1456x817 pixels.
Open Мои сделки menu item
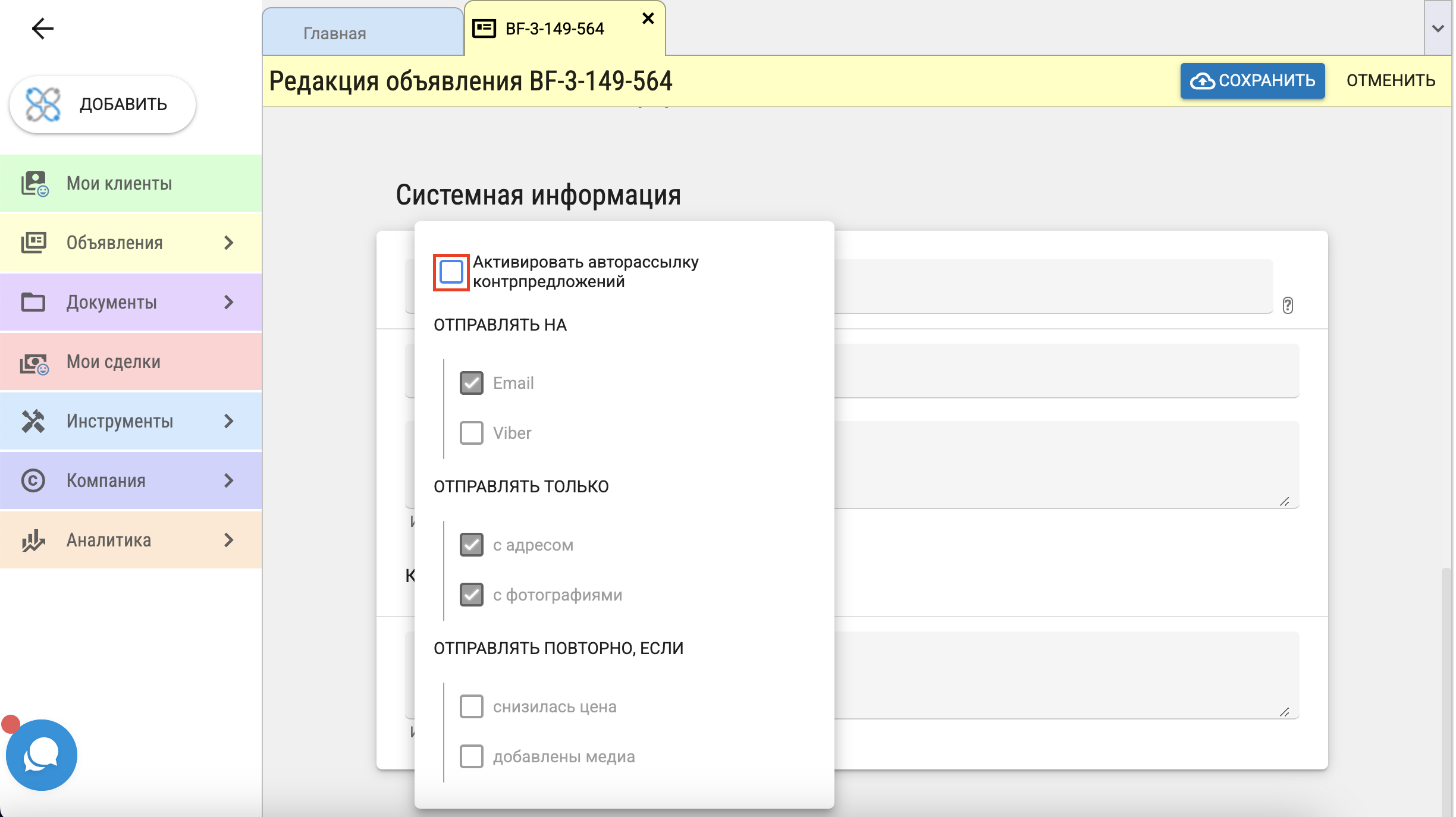click(x=131, y=362)
